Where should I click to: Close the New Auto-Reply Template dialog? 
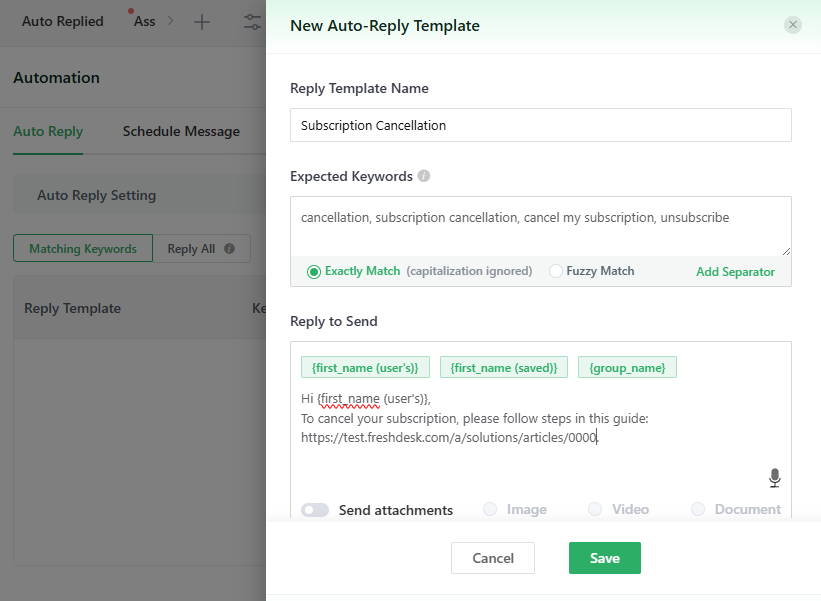pos(793,25)
